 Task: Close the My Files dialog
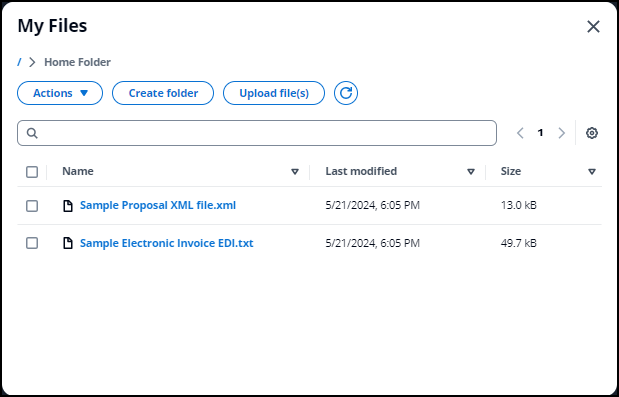(x=593, y=27)
